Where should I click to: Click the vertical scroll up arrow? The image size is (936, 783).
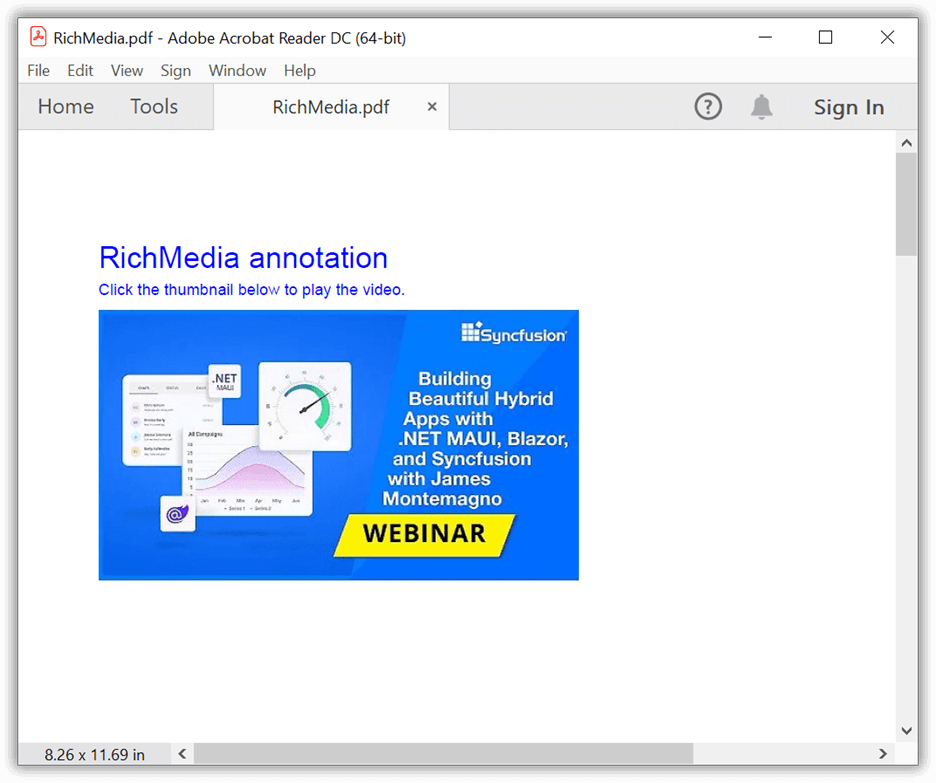[x=906, y=142]
